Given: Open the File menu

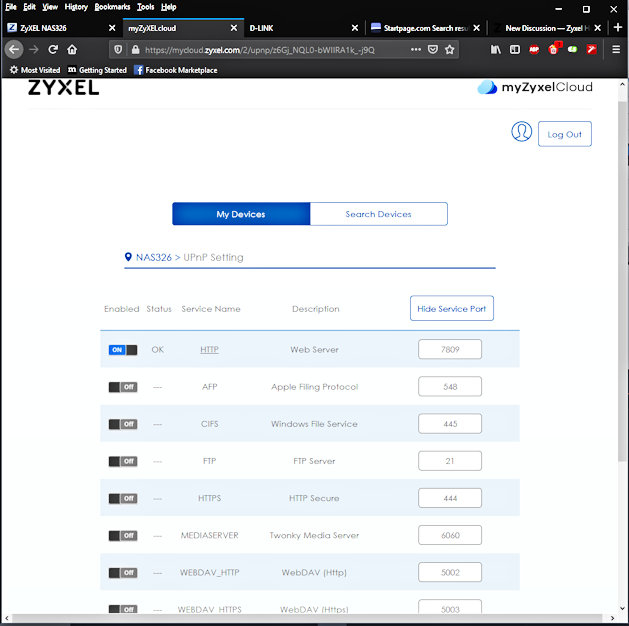Looking at the screenshot, I should pyautogui.click(x=11, y=7).
